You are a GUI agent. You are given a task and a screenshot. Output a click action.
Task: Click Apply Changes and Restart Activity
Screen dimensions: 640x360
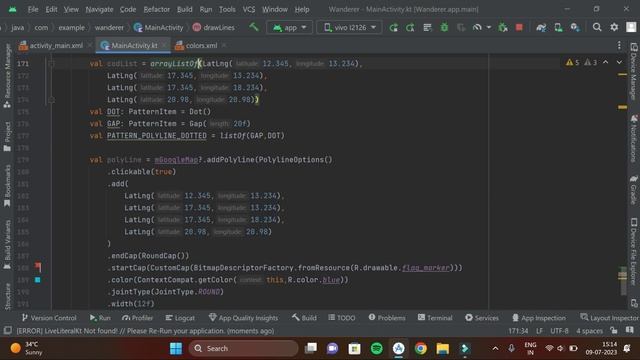(x=393, y=27)
